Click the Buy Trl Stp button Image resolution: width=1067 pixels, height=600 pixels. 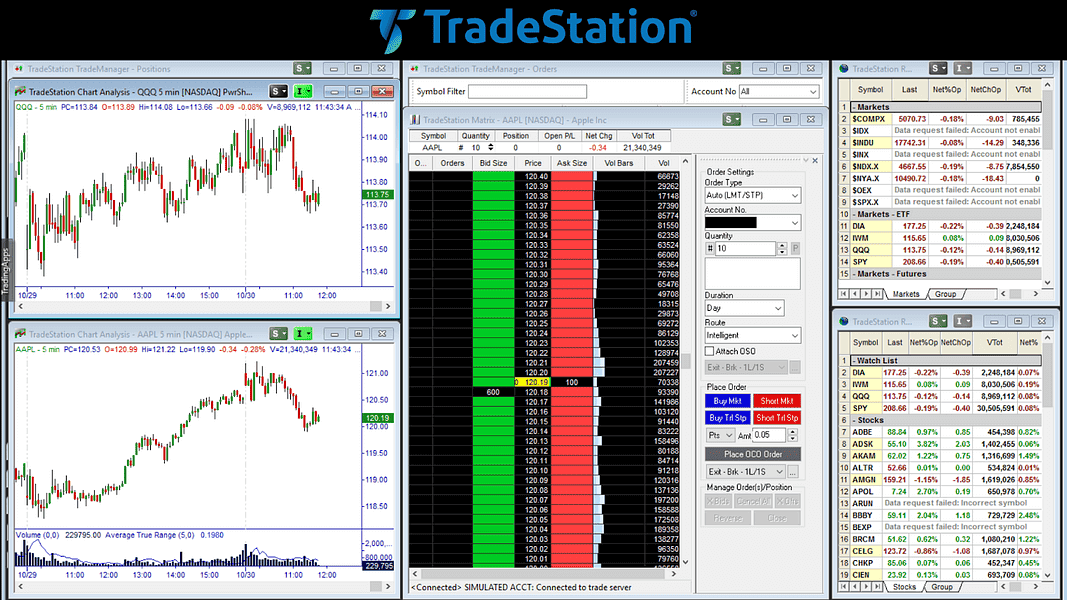[727, 418]
